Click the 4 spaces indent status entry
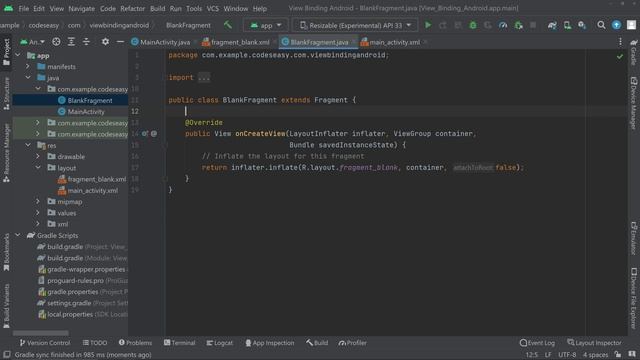 596,355
